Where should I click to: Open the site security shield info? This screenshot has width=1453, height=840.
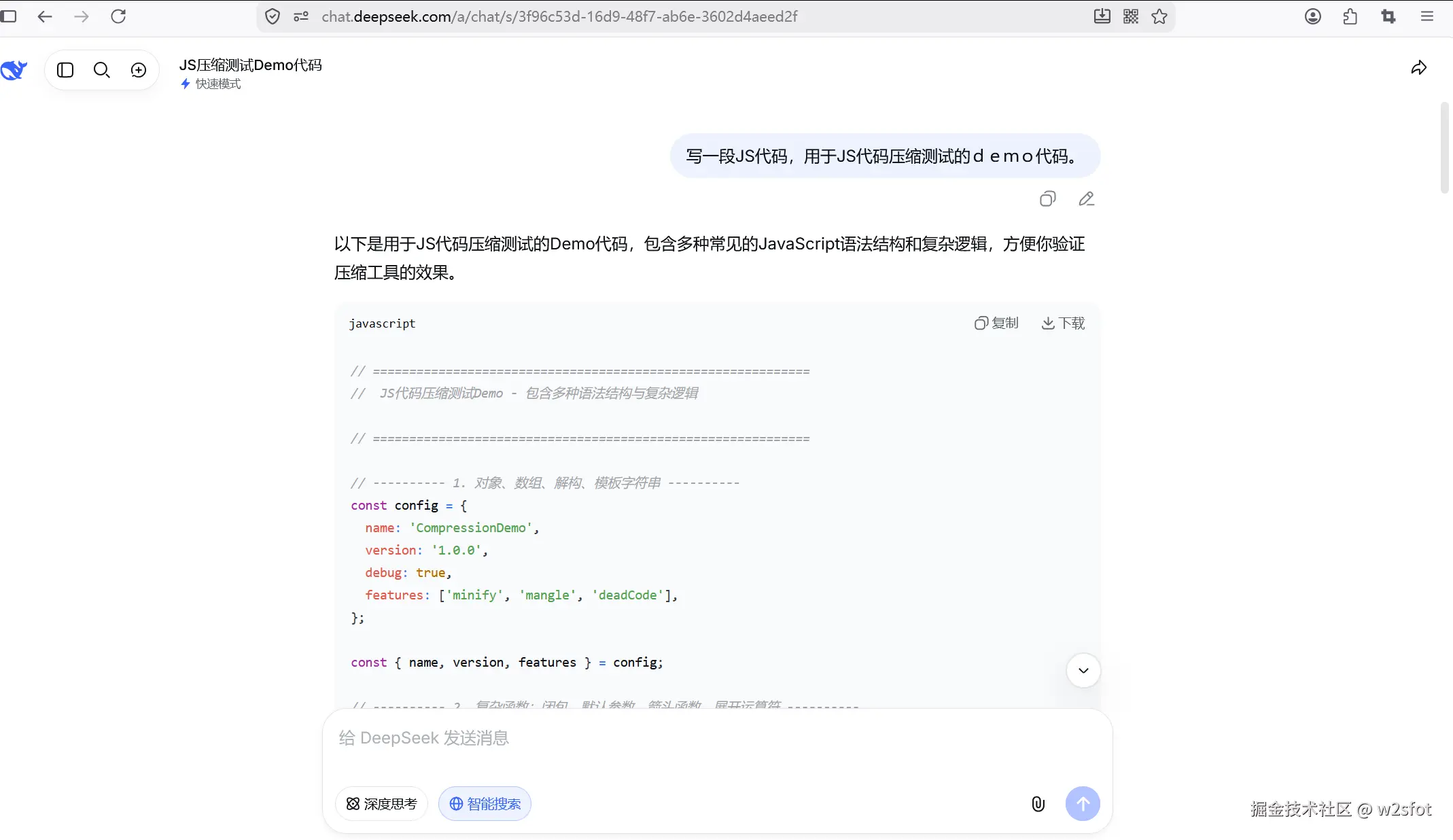[273, 16]
